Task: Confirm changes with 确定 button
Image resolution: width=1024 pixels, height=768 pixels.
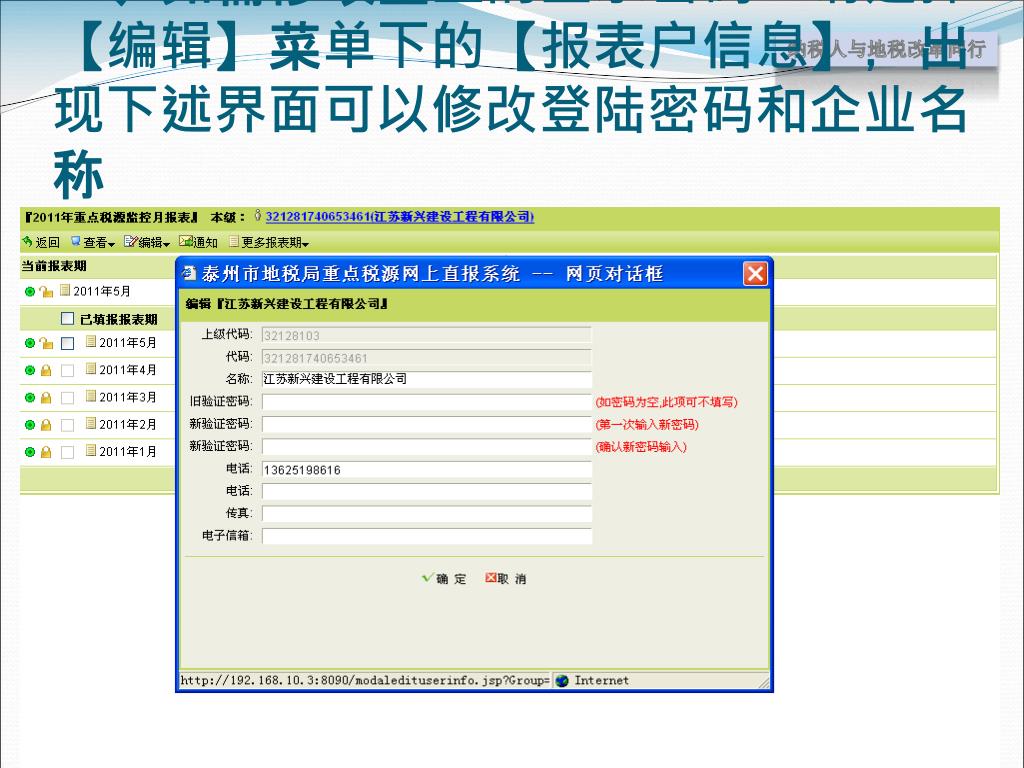Action: click(x=445, y=579)
